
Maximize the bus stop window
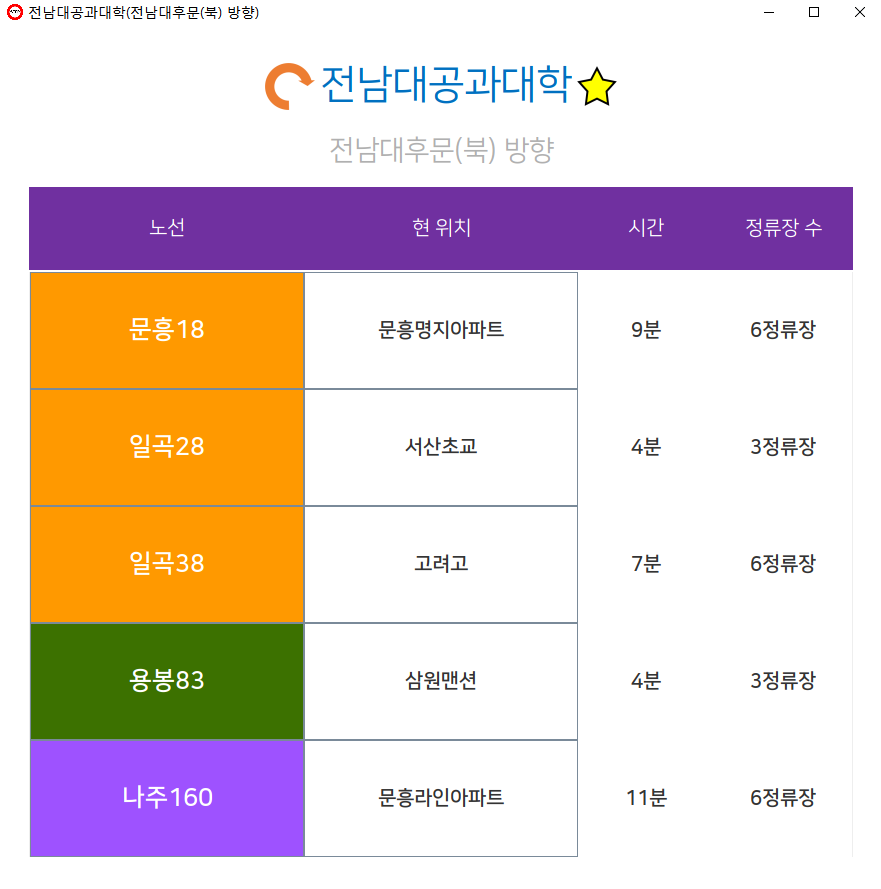(x=814, y=12)
